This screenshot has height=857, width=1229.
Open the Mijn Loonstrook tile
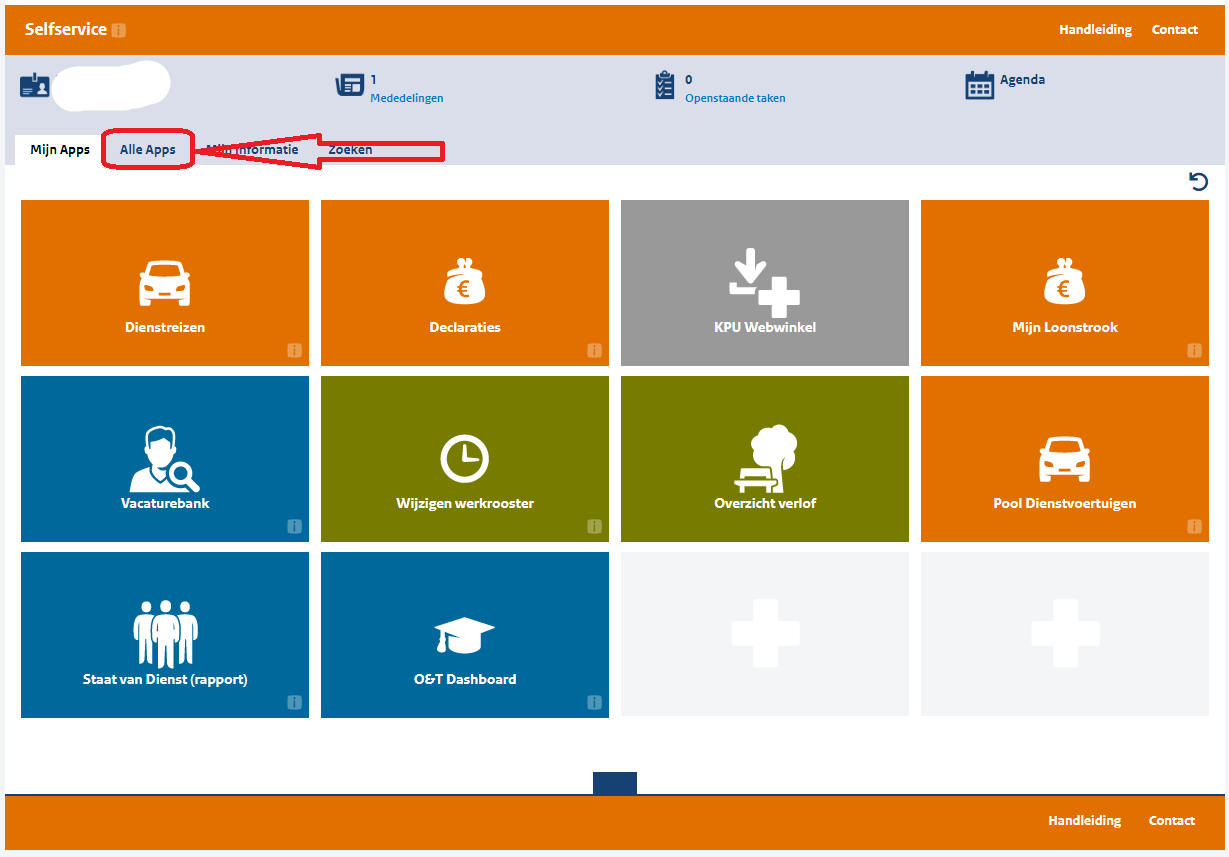[x=1064, y=283]
